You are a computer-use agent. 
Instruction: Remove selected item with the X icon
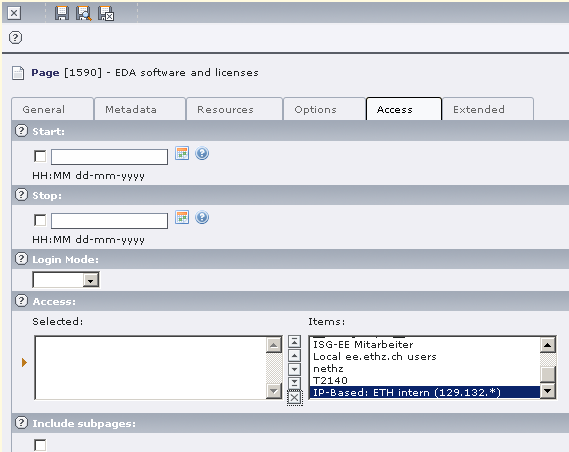click(294, 398)
